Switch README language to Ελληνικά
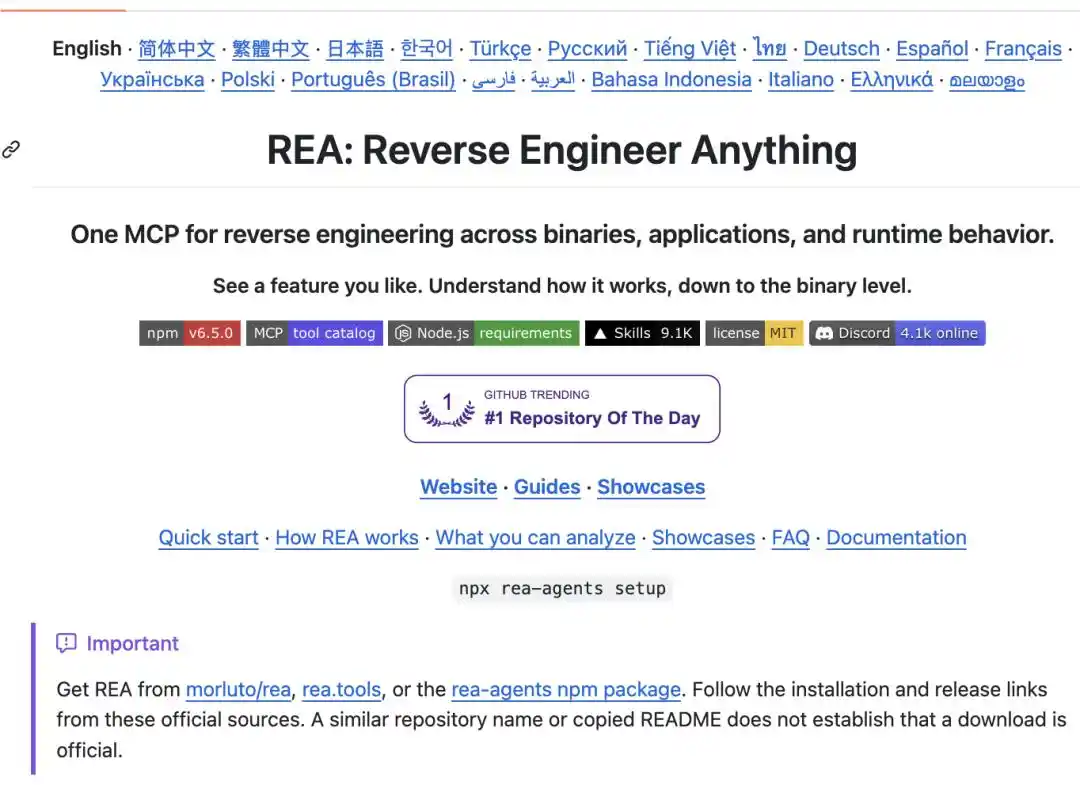This screenshot has width=1080, height=785. 892,80
